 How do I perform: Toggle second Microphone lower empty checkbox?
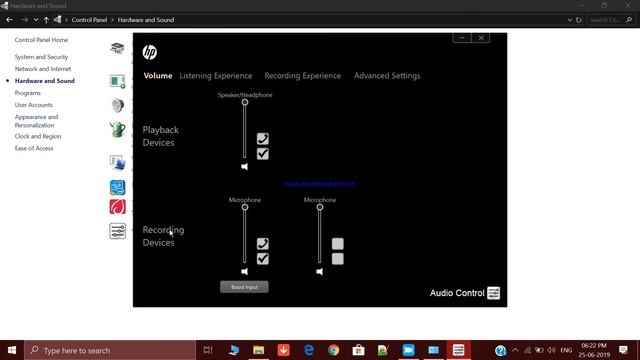point(338,259)
